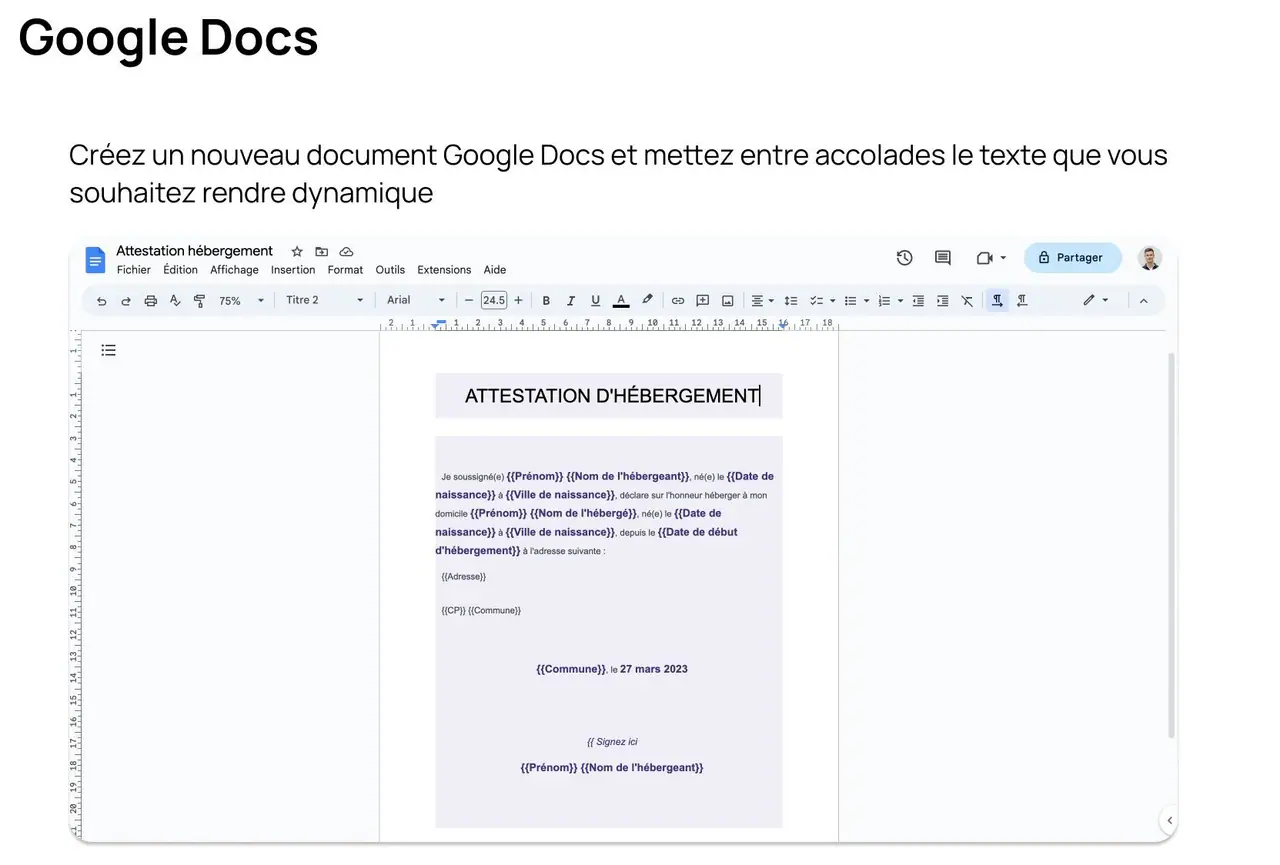Open the highlight color picker

[647, 300]
